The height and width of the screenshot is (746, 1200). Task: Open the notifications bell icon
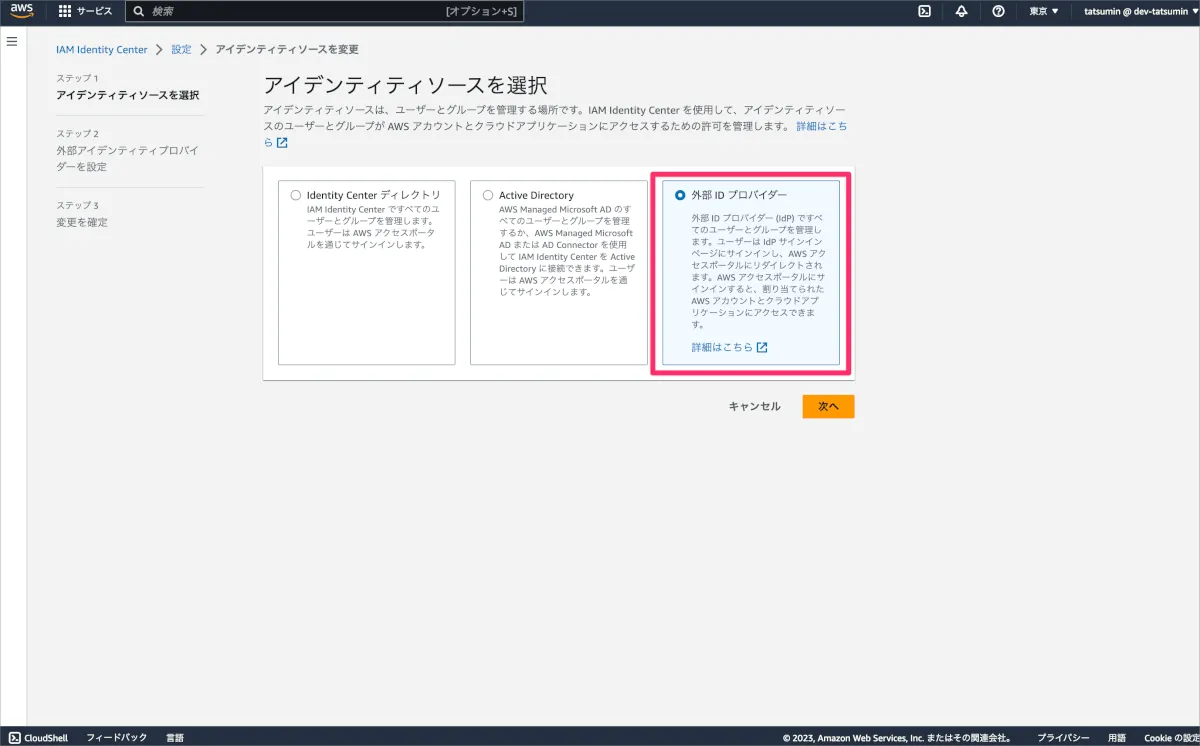pos(961,11)
